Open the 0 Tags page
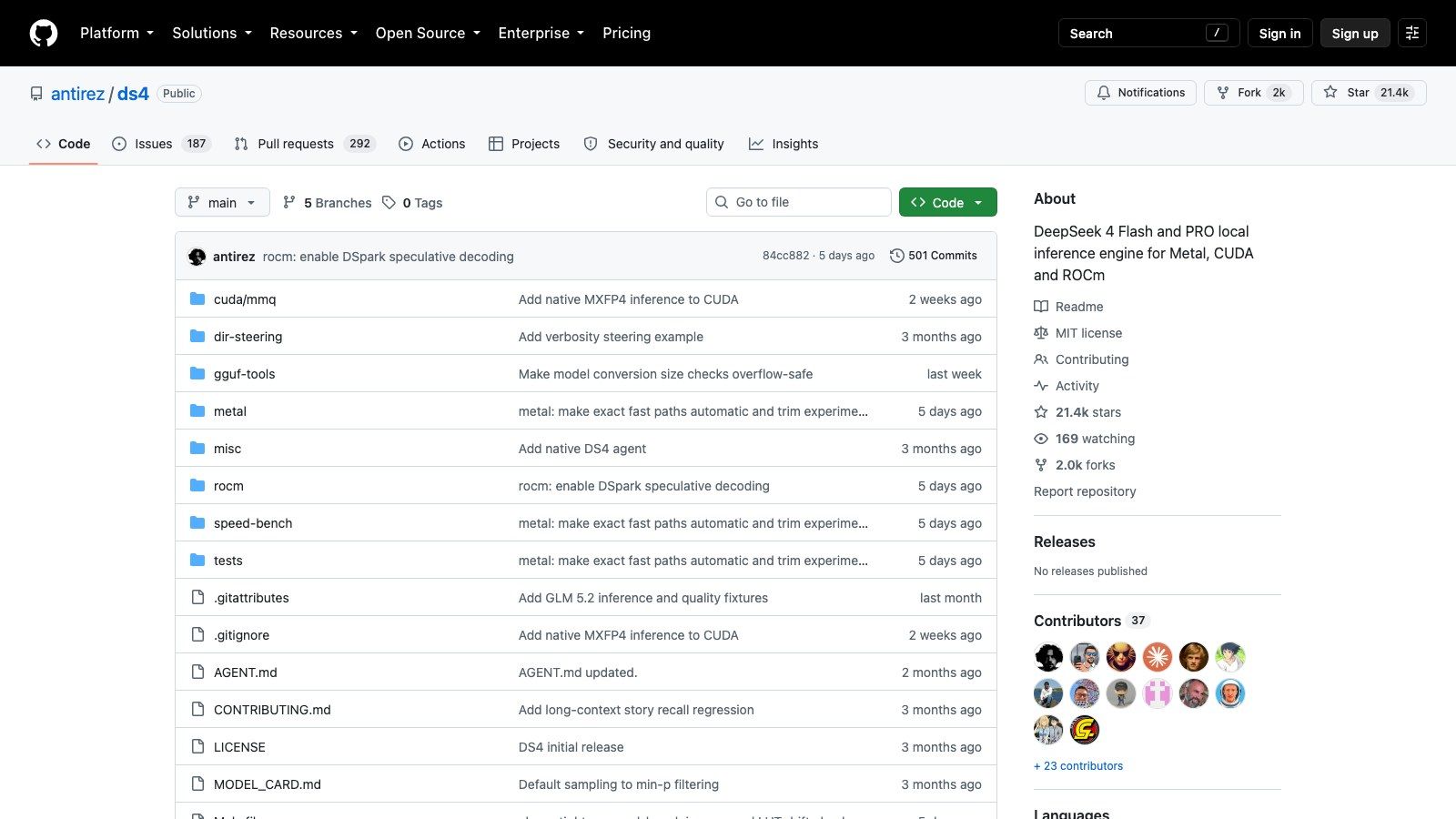Viewport: 1456px width, 819px height. [x=412, y=202]
